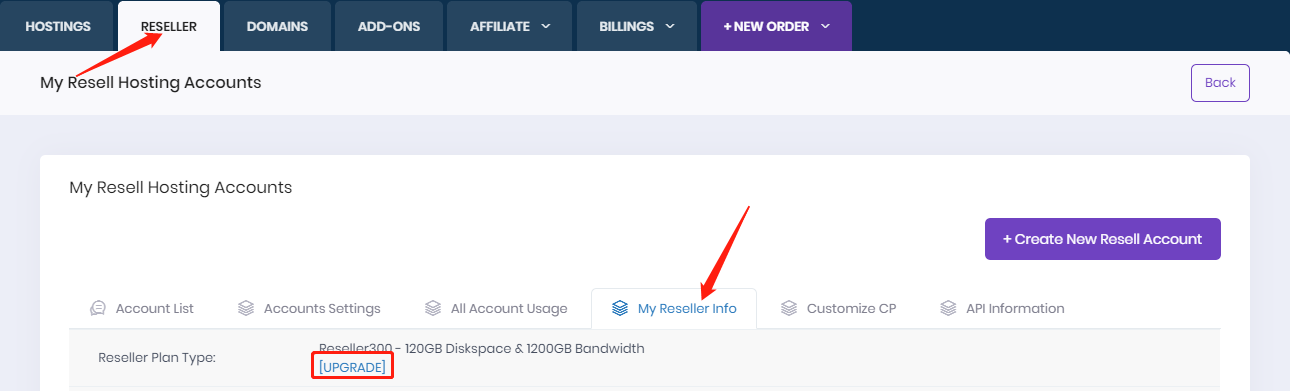Open the Add-ons tab
1290x391 pixels.
pyautogui.click(x=389, y=26)
